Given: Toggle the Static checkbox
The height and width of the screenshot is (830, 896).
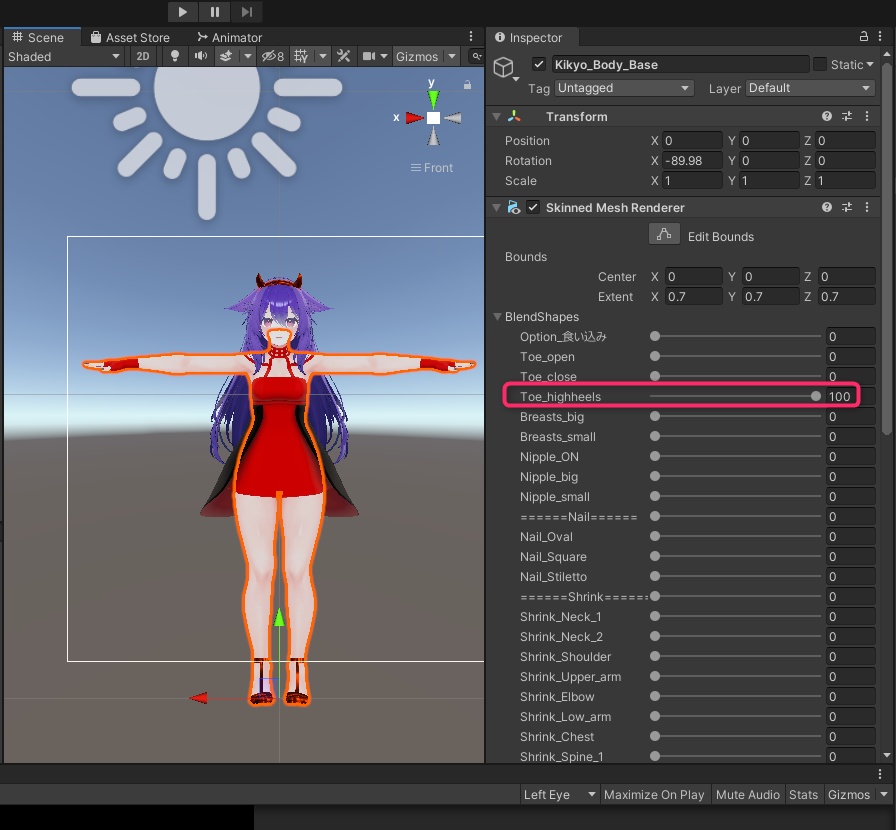Looking at the screenshot, I should click(820, 64).
